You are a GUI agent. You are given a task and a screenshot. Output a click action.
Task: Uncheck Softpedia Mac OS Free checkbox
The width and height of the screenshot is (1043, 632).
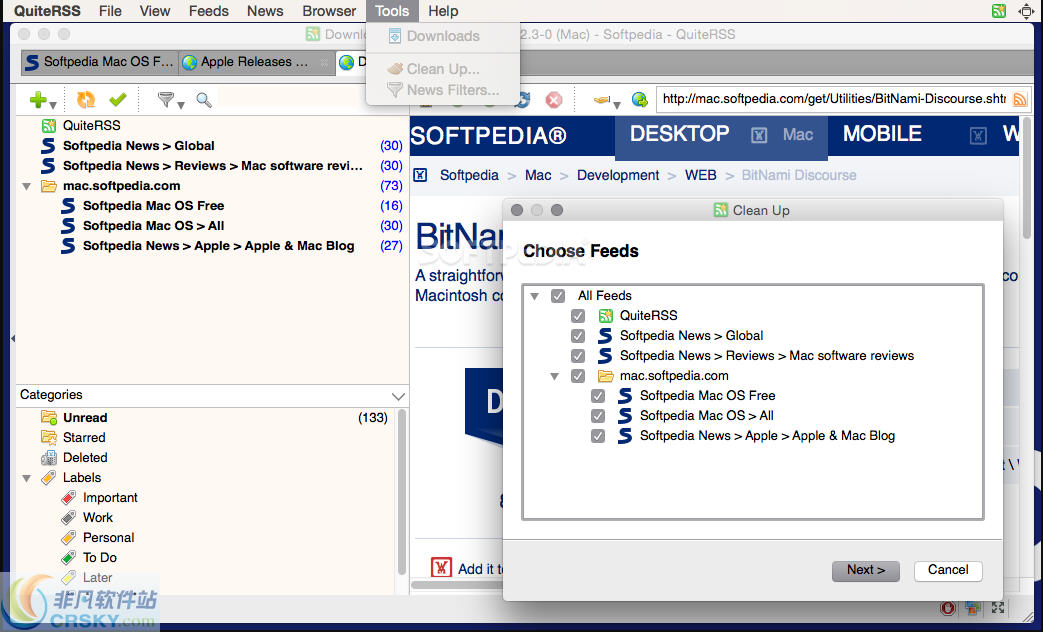click(598, 396)
